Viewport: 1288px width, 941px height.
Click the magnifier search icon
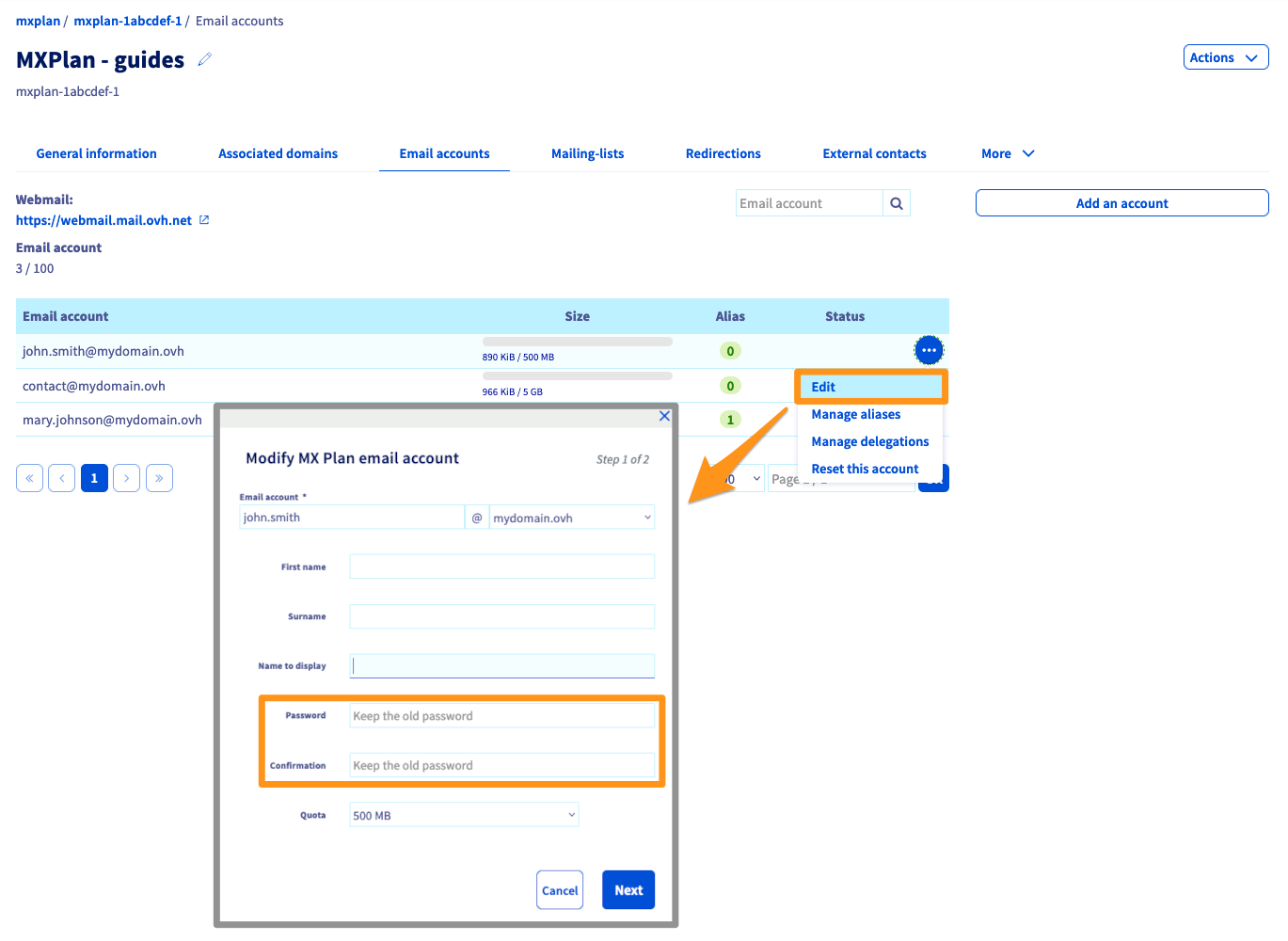tap(897, 203)
